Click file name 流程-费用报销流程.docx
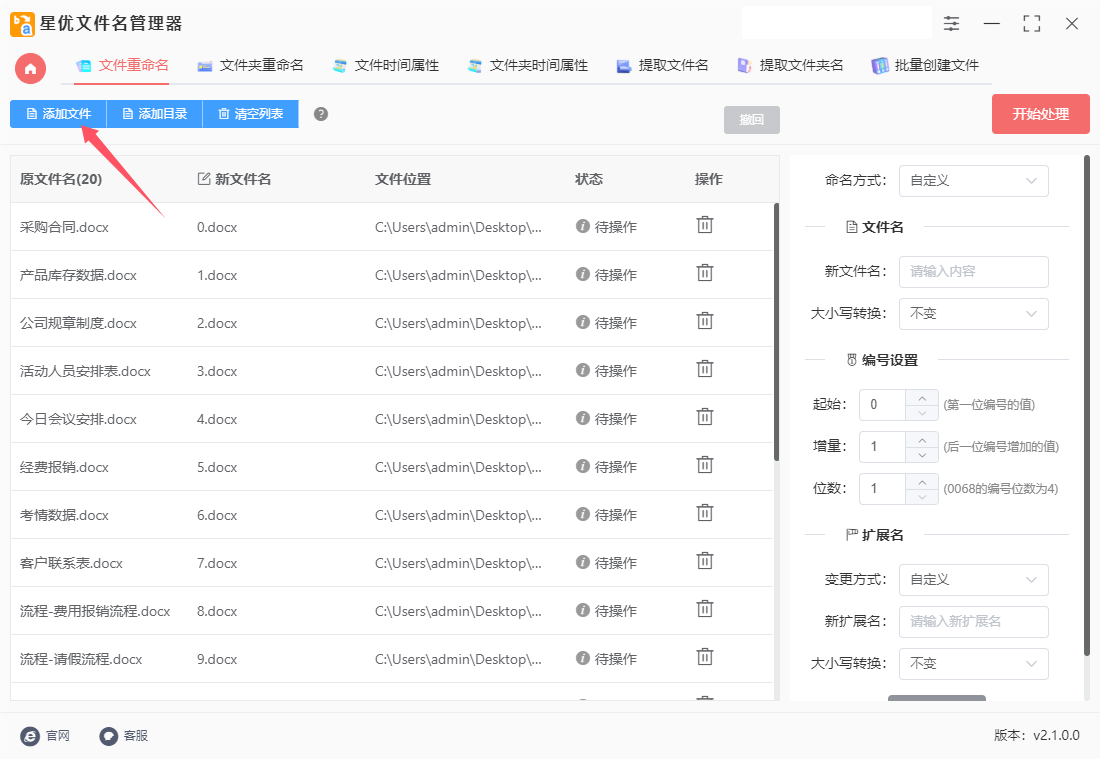The width and height of the screenshot is (1100, 760). click(x=95, y=611)
